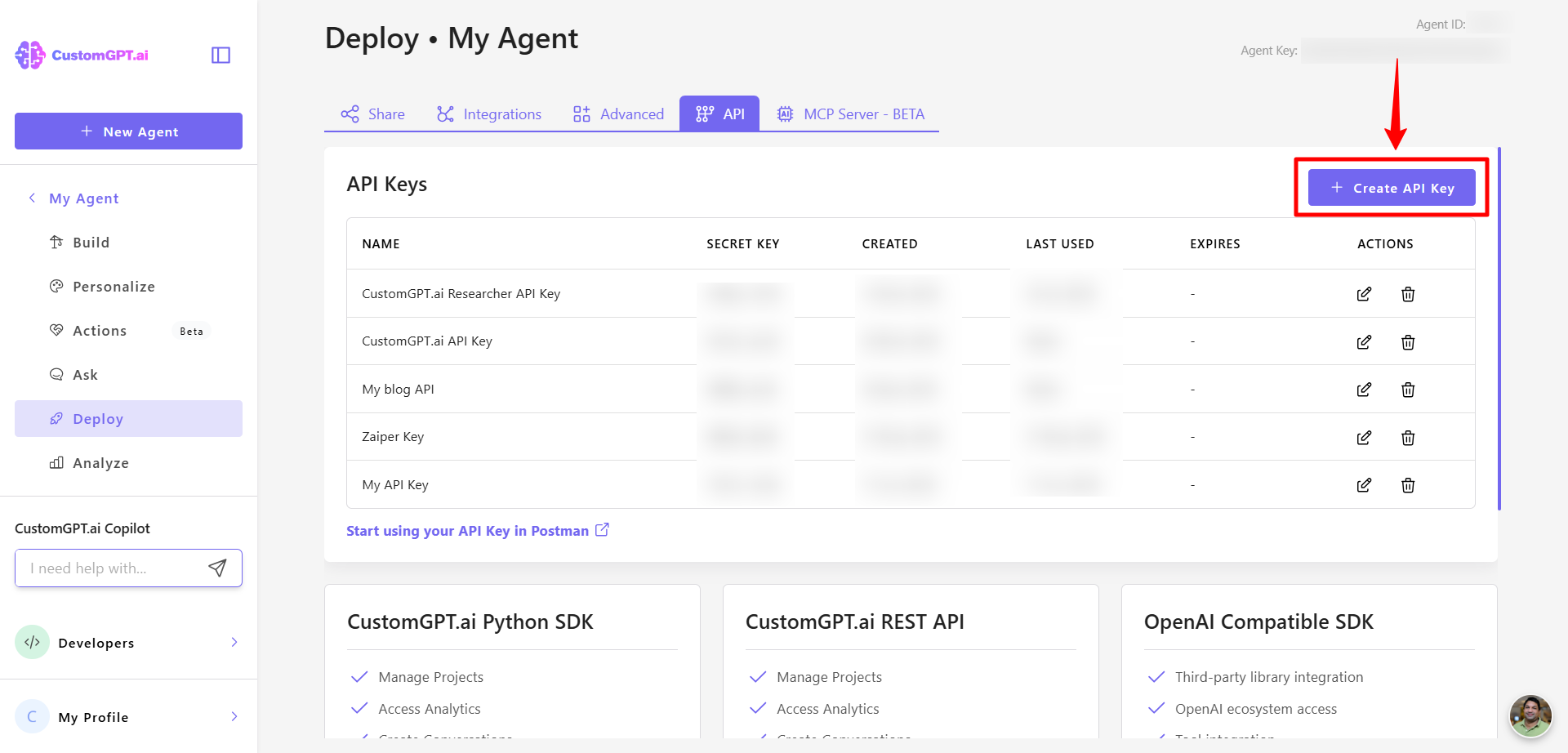Send the Copilot message paper-plane icon
Screen dimensions: 1568x753
coord(217,568)
